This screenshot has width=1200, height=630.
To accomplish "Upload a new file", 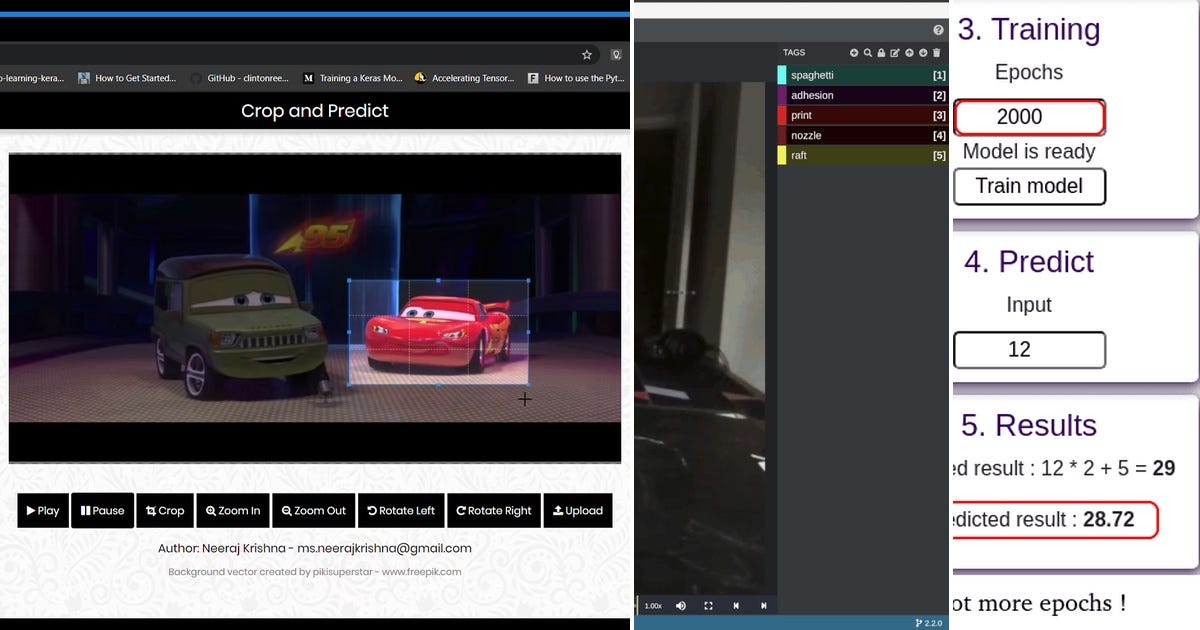I will pos(578,510).
